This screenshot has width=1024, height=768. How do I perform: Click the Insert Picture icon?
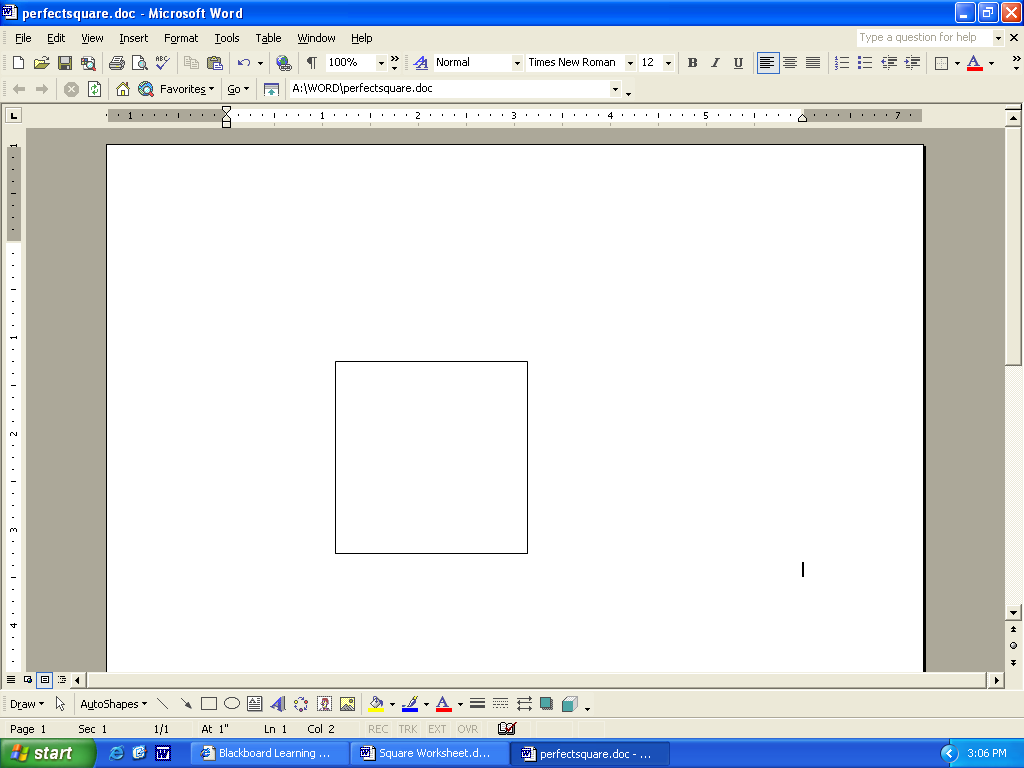click(347, 703)
